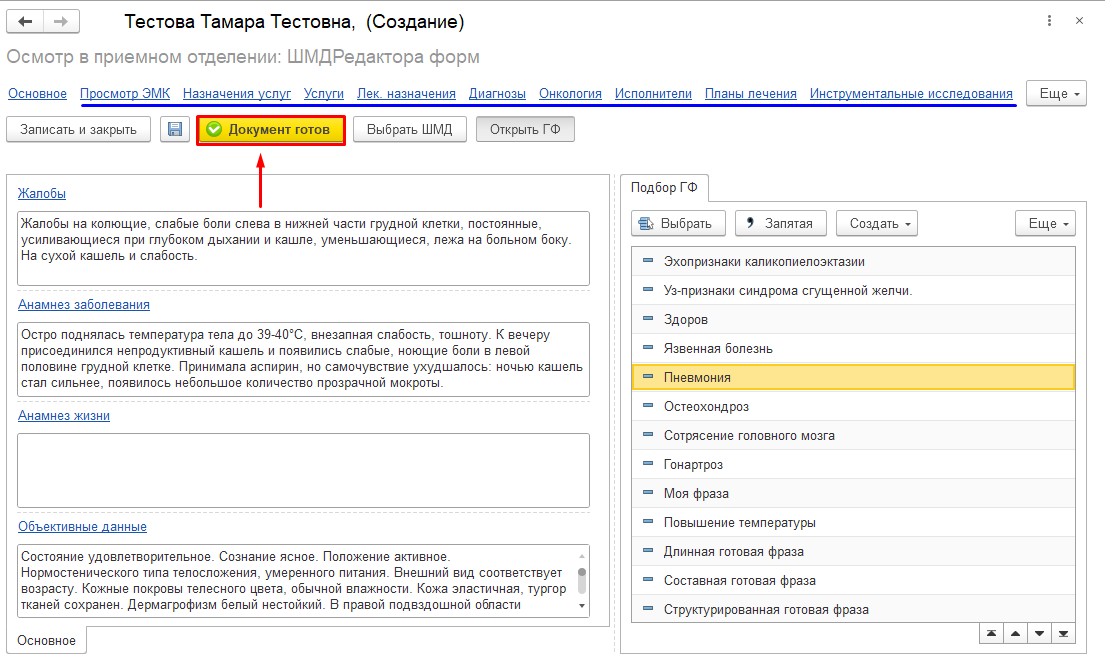1105x660 pixels.
Task: Click the icon beside Остеохондроз phrase
Action: tap(648, 406)
